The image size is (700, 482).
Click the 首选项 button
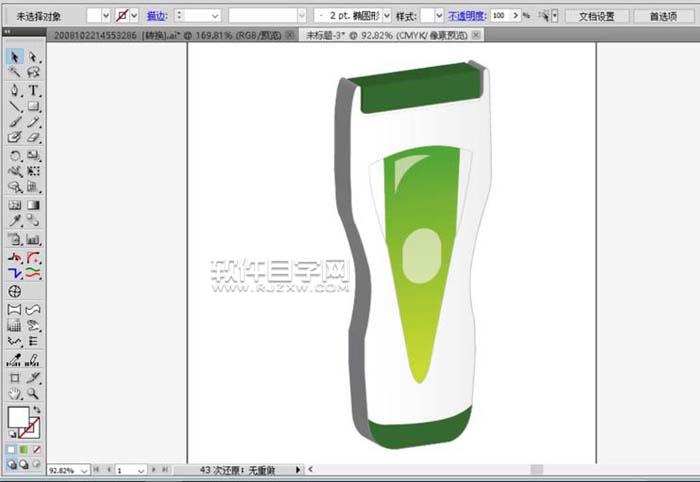click(x=662, y=16)
